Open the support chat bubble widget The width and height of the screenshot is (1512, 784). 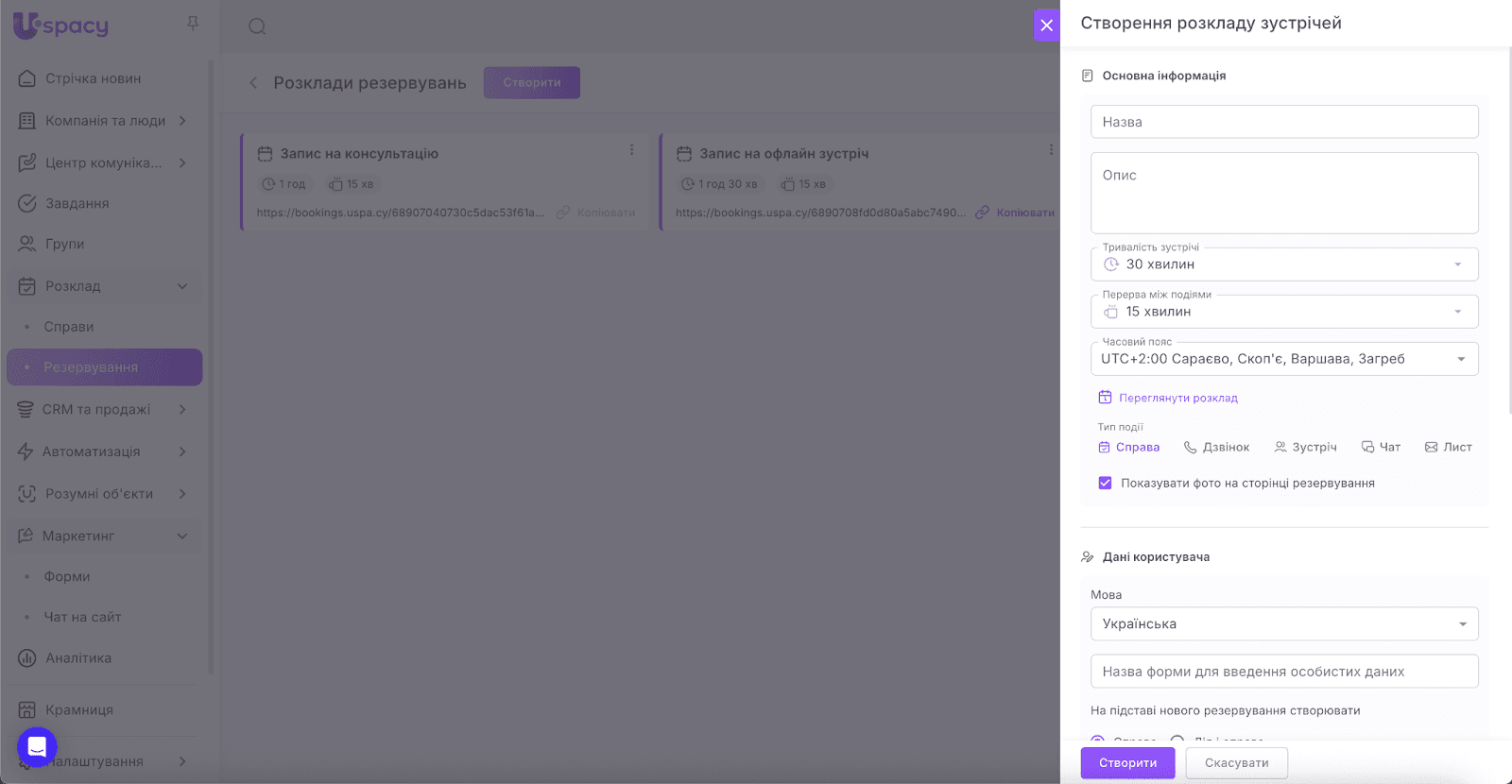point(37,747)
